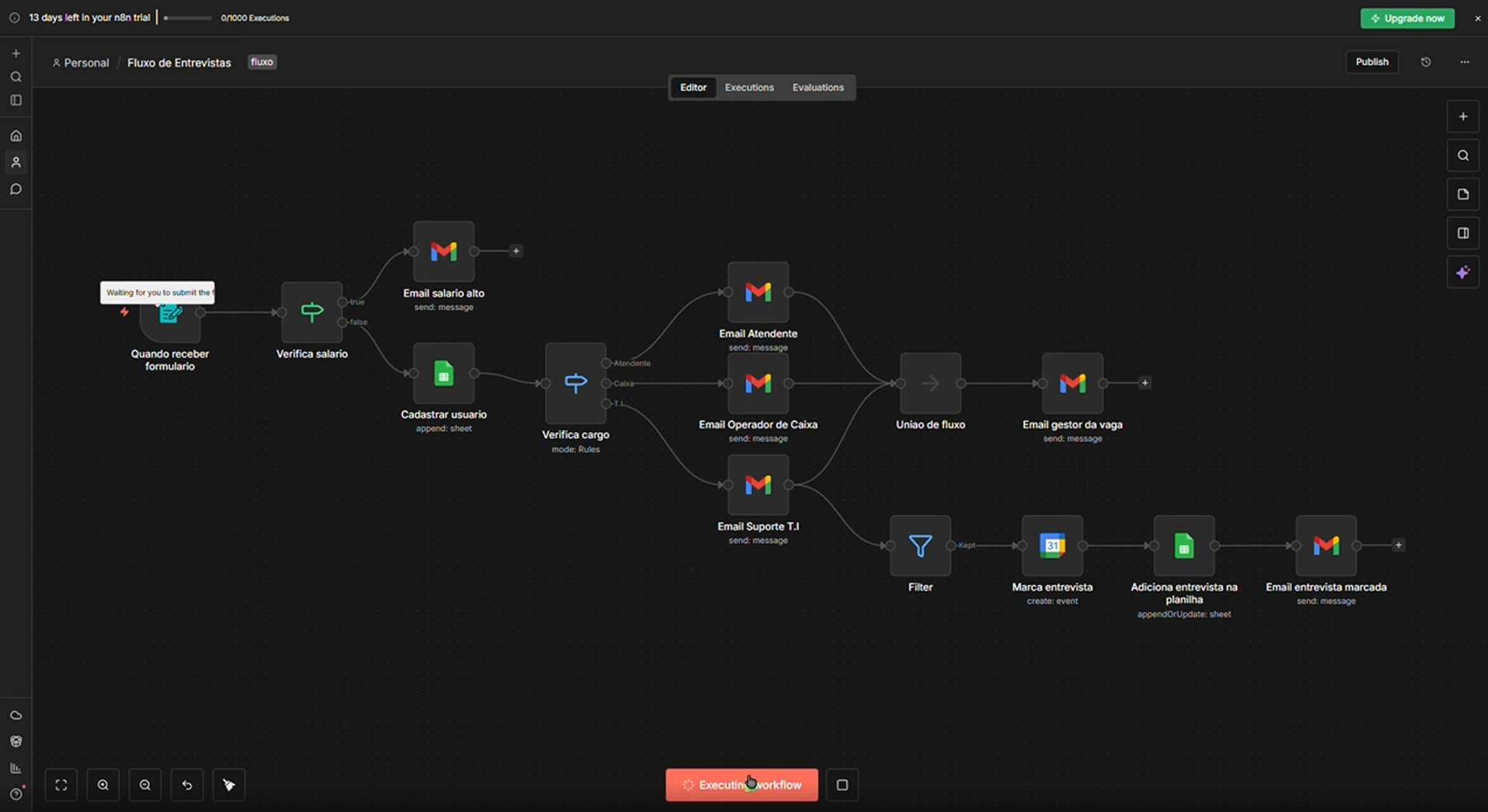Click the Upgrade now button
This screenshot has height=812, width=1488.
tap(1407, 18)
